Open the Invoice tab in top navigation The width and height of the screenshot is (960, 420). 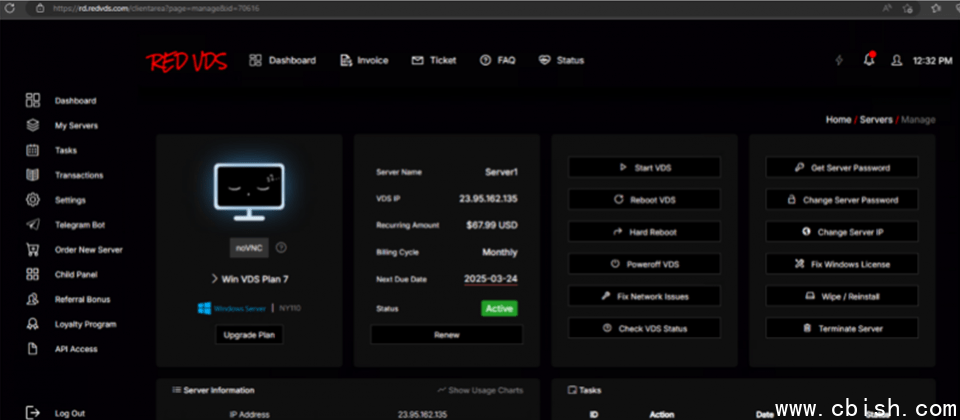click(x=364, y=60)
